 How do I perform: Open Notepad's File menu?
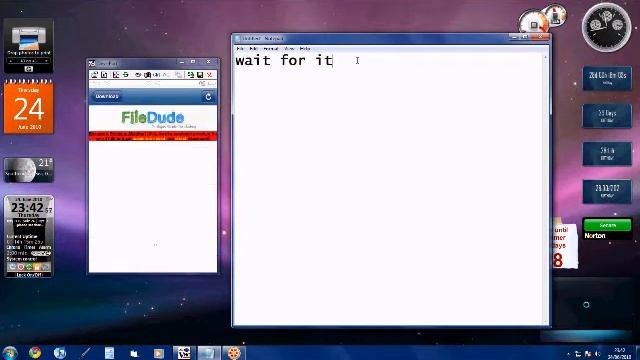click(240, 49)
